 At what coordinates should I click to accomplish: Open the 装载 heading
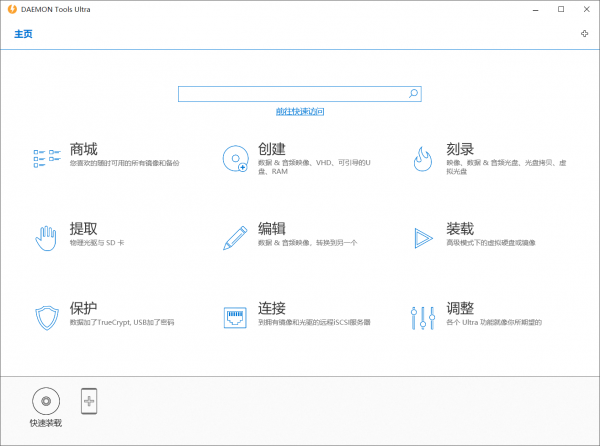tap(460, 229)
